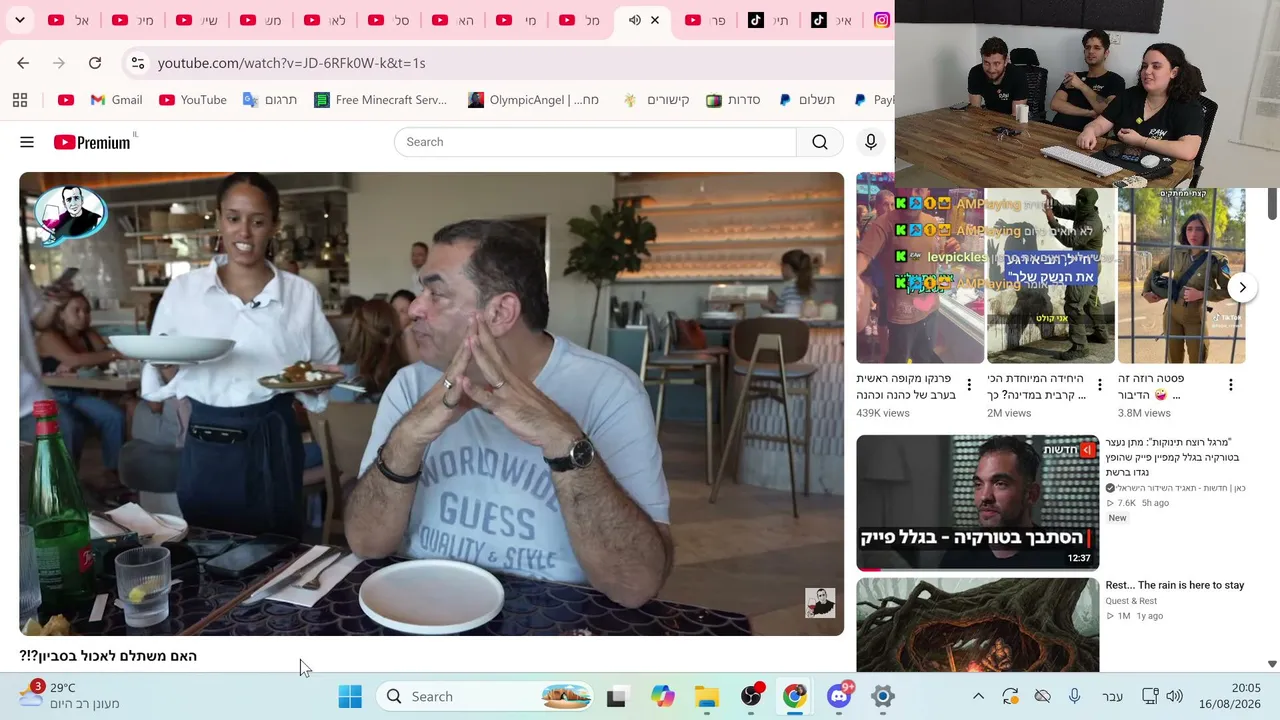Open the תשלום PayPal bookmark
1280x720 pixels.
(x=806, y=100)
